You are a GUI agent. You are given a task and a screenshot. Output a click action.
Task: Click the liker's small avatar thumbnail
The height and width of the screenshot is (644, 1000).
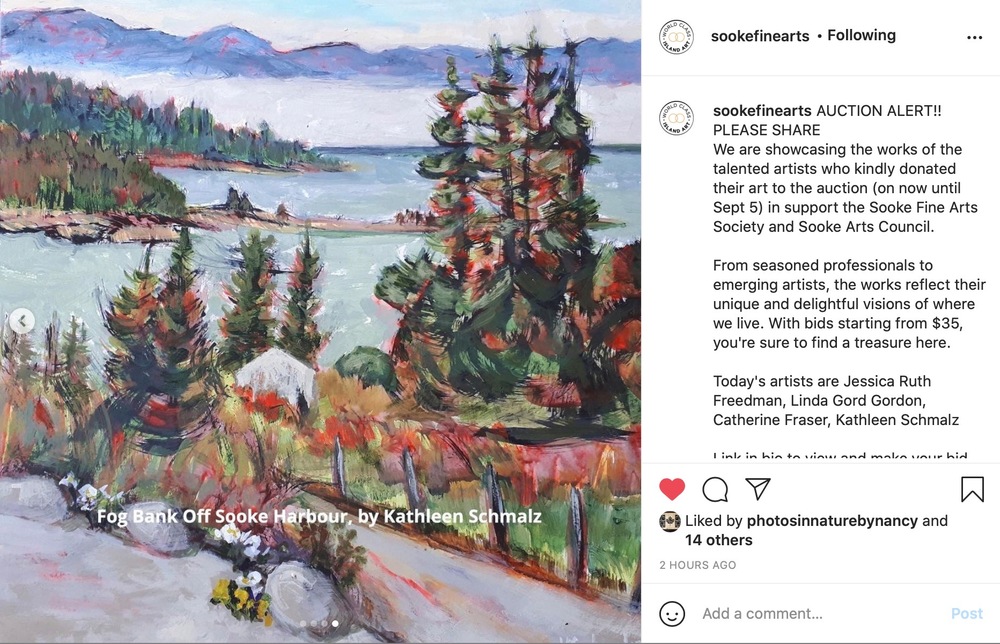click(670, 521)
